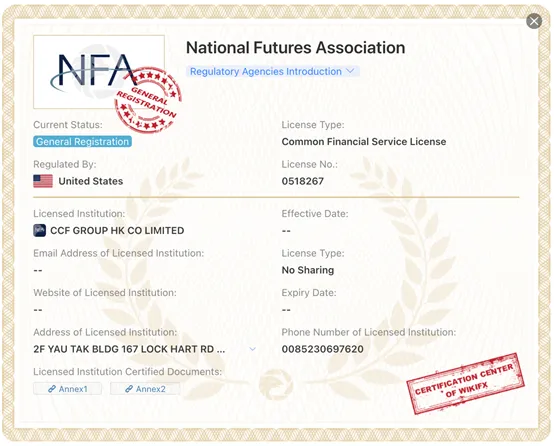Click the General Registration status badge
Screen dimensions: 554x446
[x=83, y=142]
